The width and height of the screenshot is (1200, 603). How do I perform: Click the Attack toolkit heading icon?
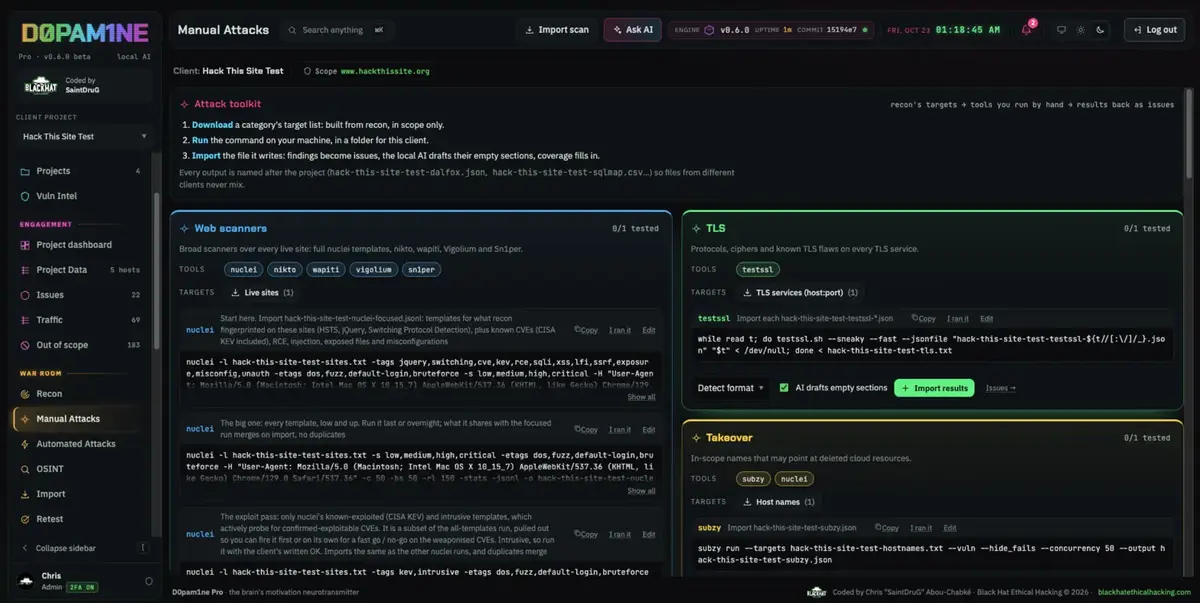(x=184, y=104)
